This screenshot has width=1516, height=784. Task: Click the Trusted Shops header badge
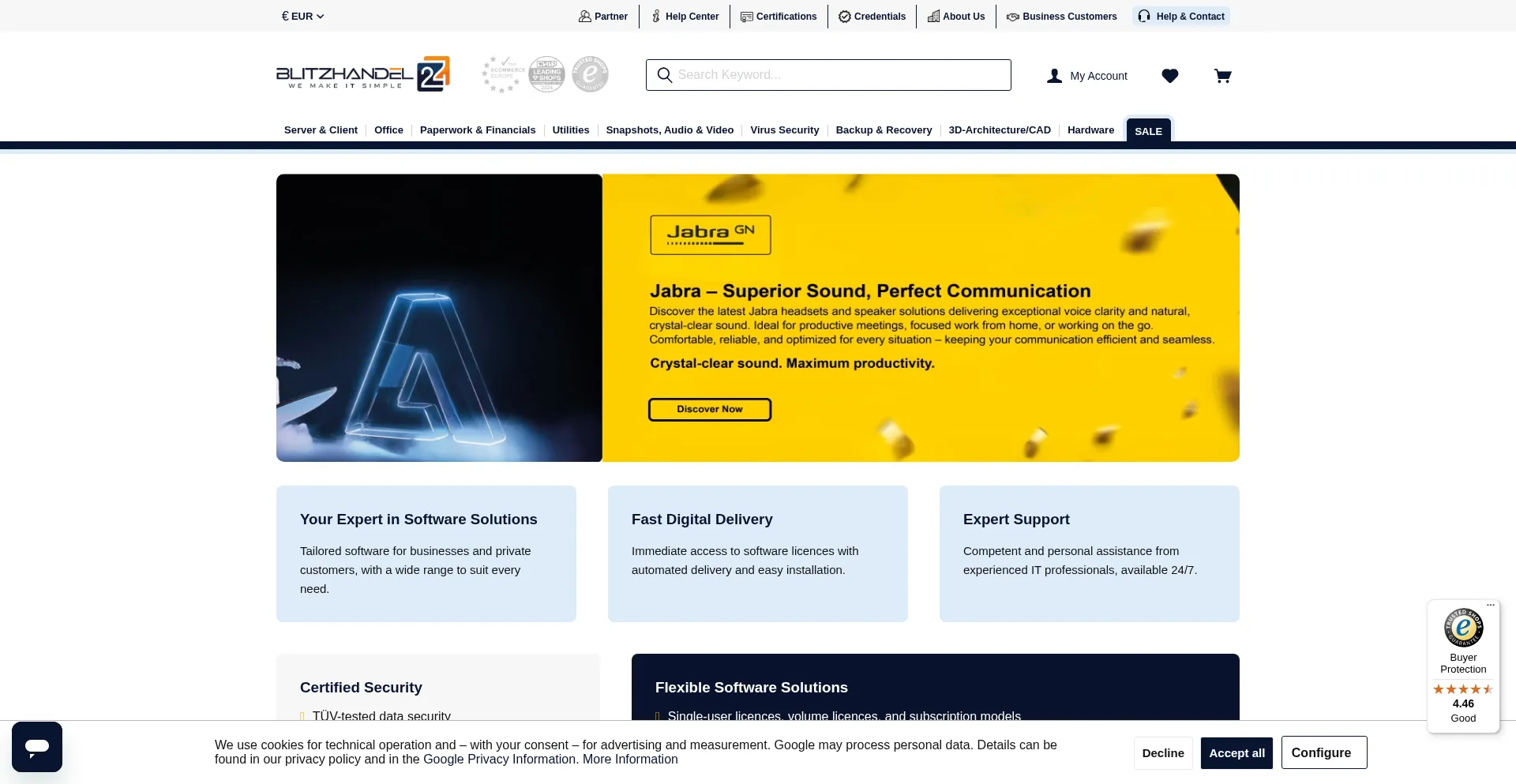pyautogui.click(x=590, y=75)
